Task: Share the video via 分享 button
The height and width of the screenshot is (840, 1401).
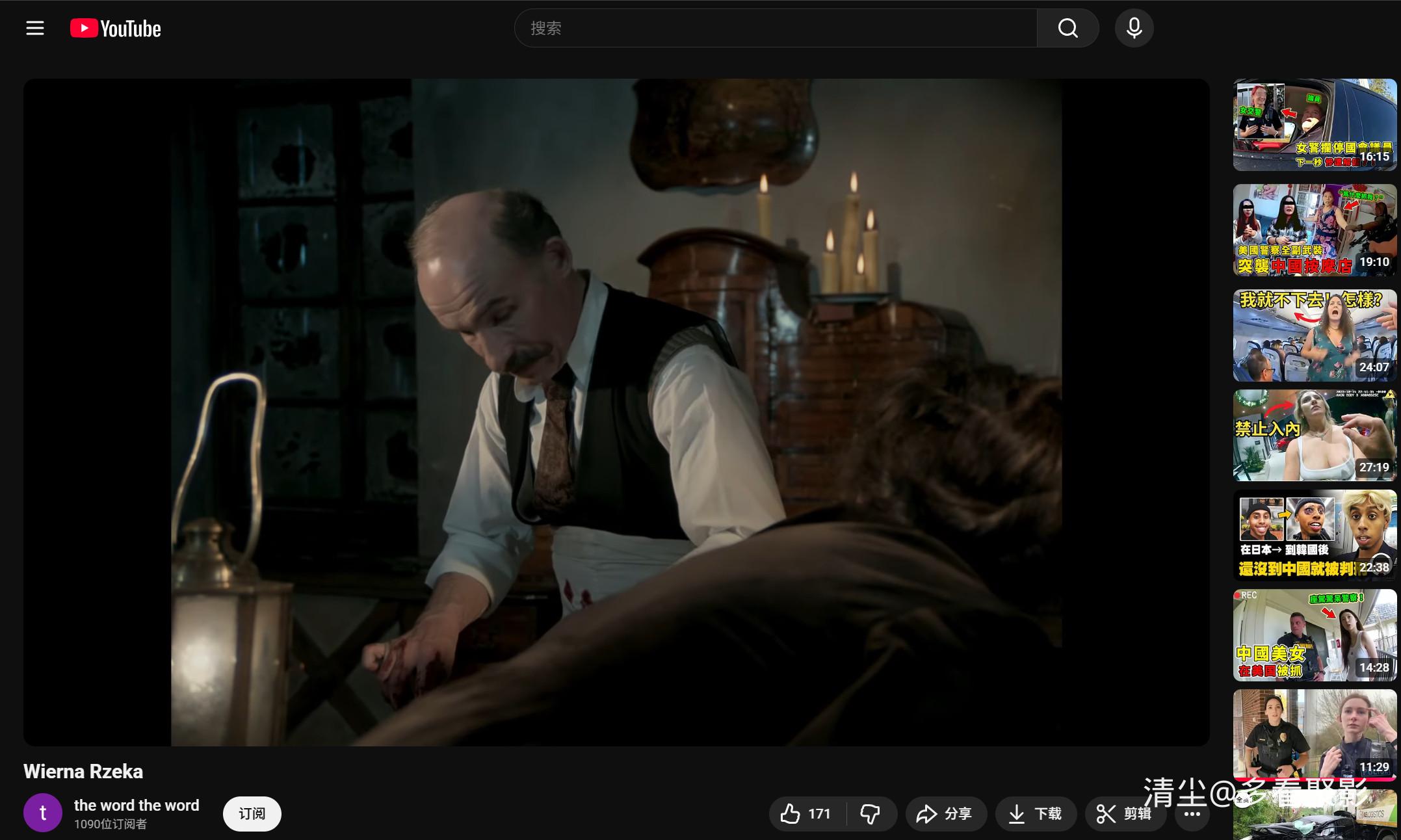Action: point(945,813)
